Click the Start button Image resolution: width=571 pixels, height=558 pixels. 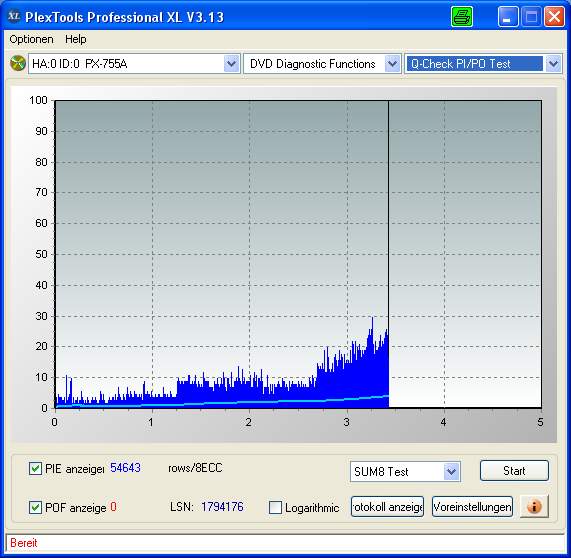[514, 471]
